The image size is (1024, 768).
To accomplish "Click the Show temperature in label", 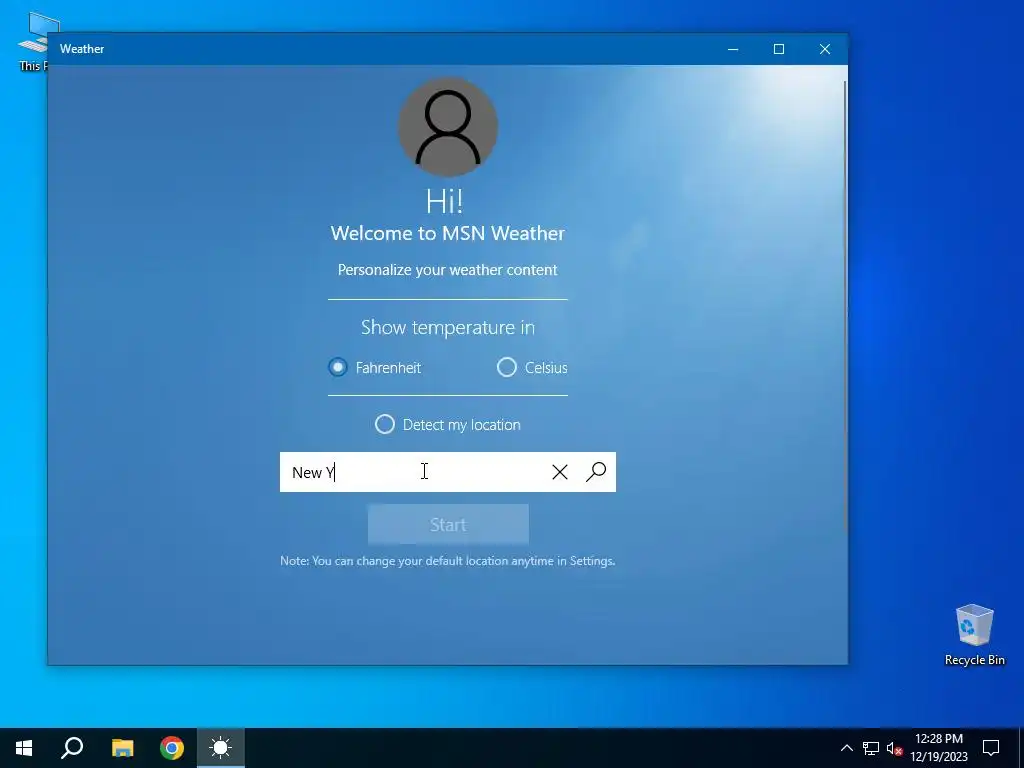I will click(448, 327).
